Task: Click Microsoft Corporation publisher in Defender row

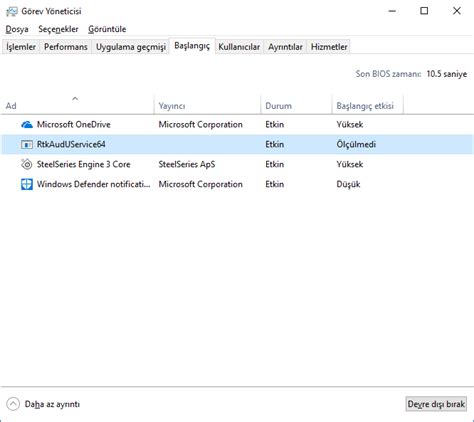Action: [x=200, y=184]
